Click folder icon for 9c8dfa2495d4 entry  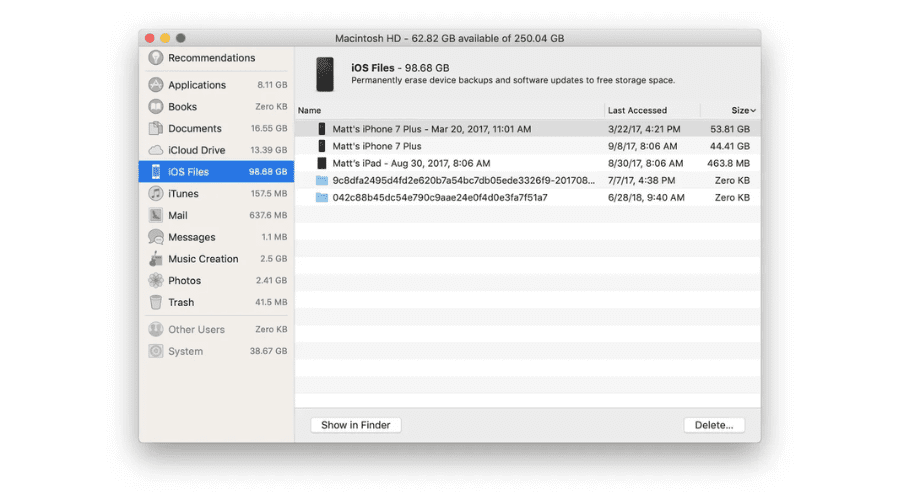pos(322,180)
